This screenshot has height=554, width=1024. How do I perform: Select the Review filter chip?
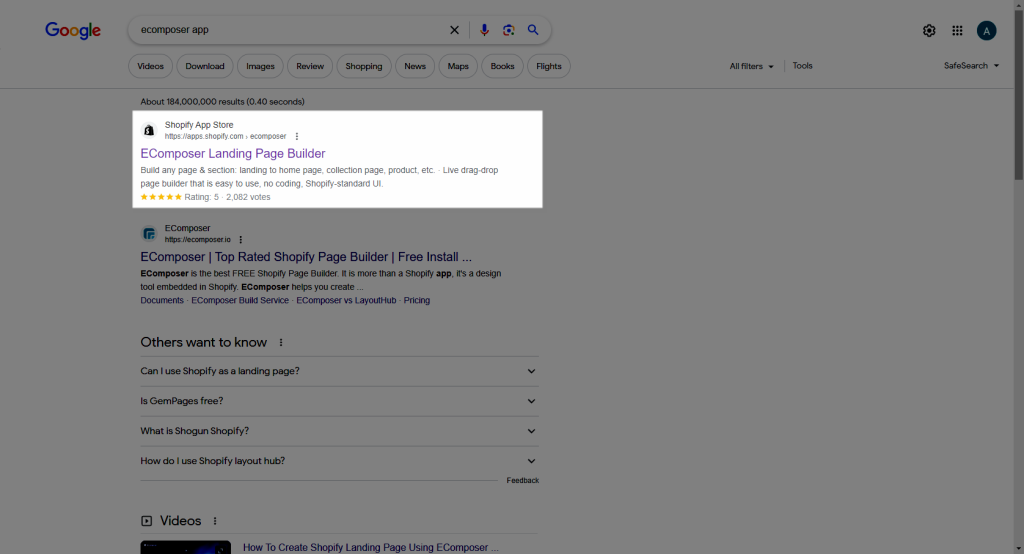[x=310, y=66]
